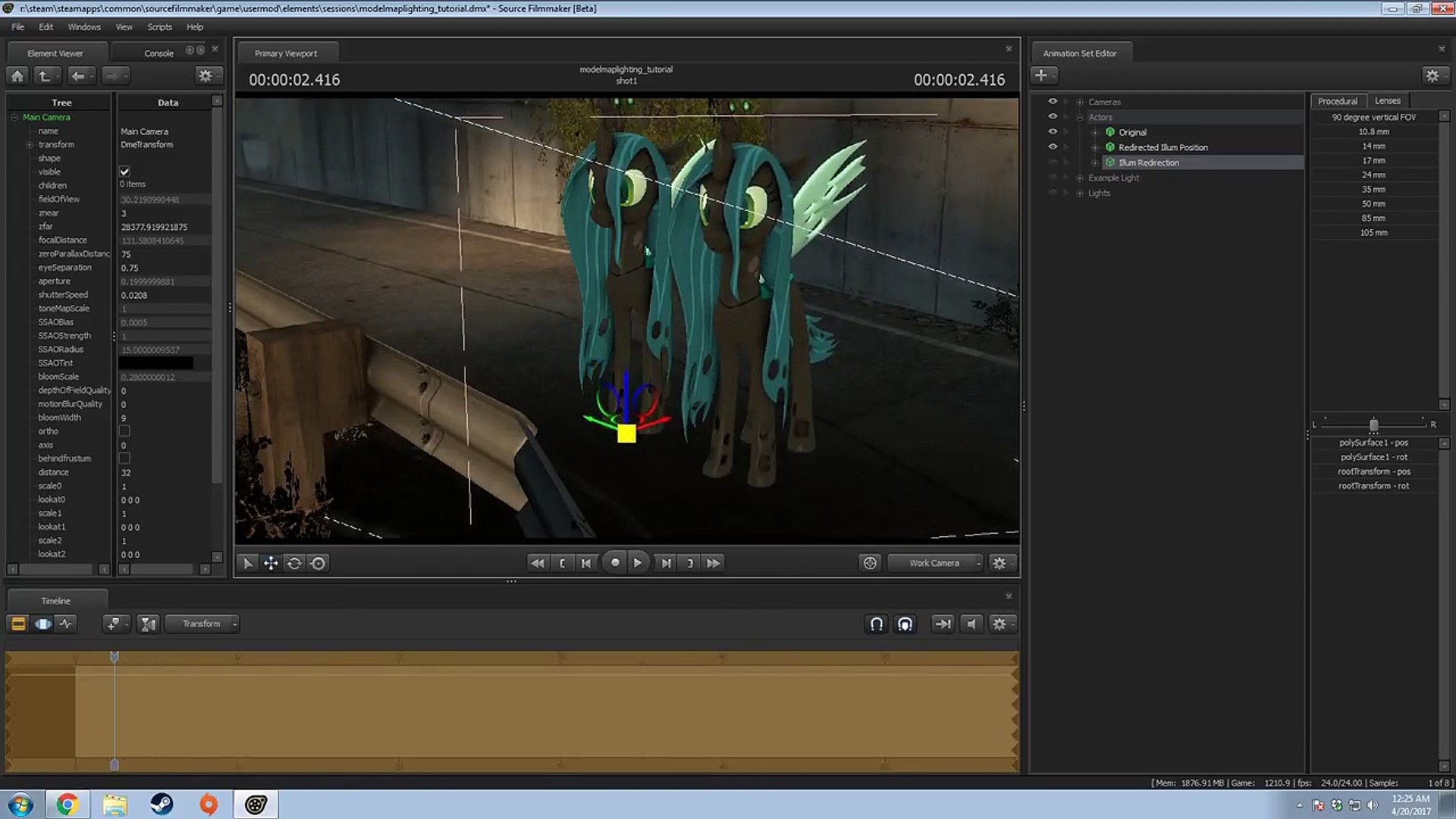Select the move manipulator tool icon
1456x819 pixels.
pos(271,563)
